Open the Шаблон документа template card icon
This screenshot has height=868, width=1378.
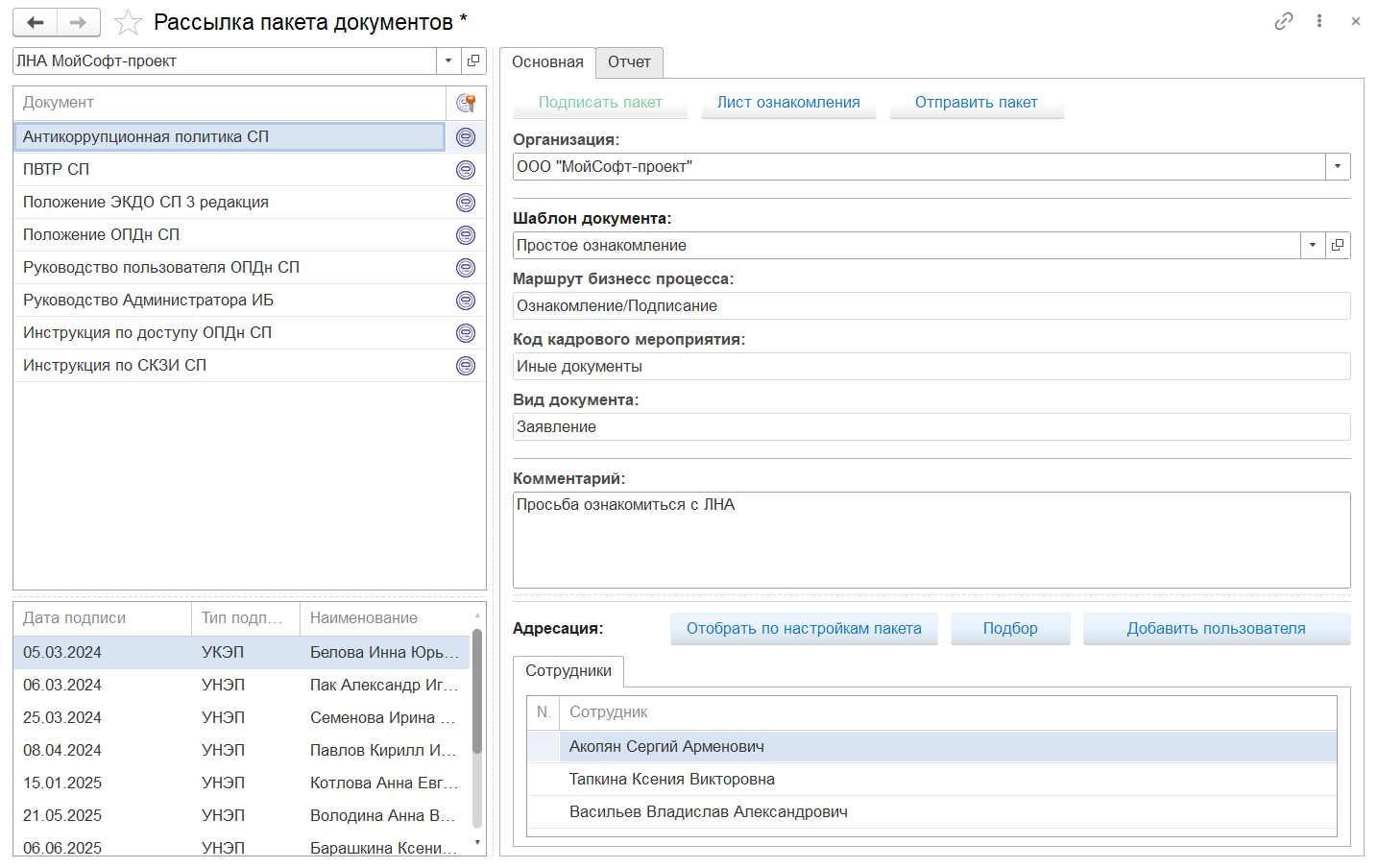(x=1338, y=245)
